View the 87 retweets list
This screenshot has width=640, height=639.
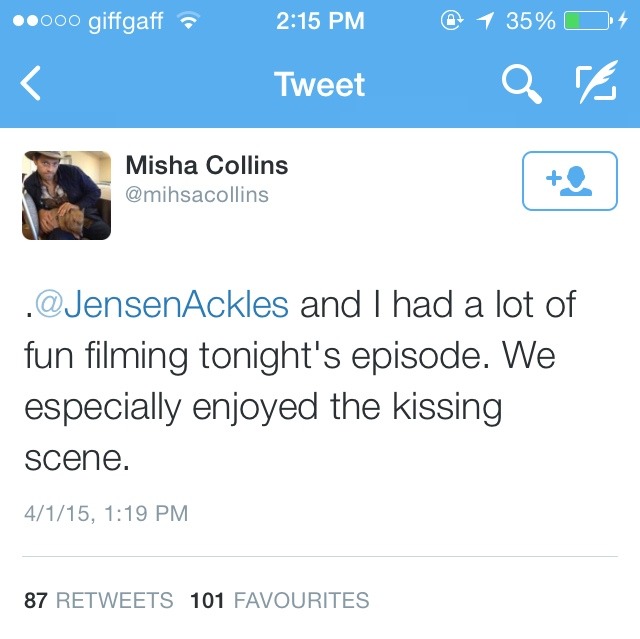(99, 600)
